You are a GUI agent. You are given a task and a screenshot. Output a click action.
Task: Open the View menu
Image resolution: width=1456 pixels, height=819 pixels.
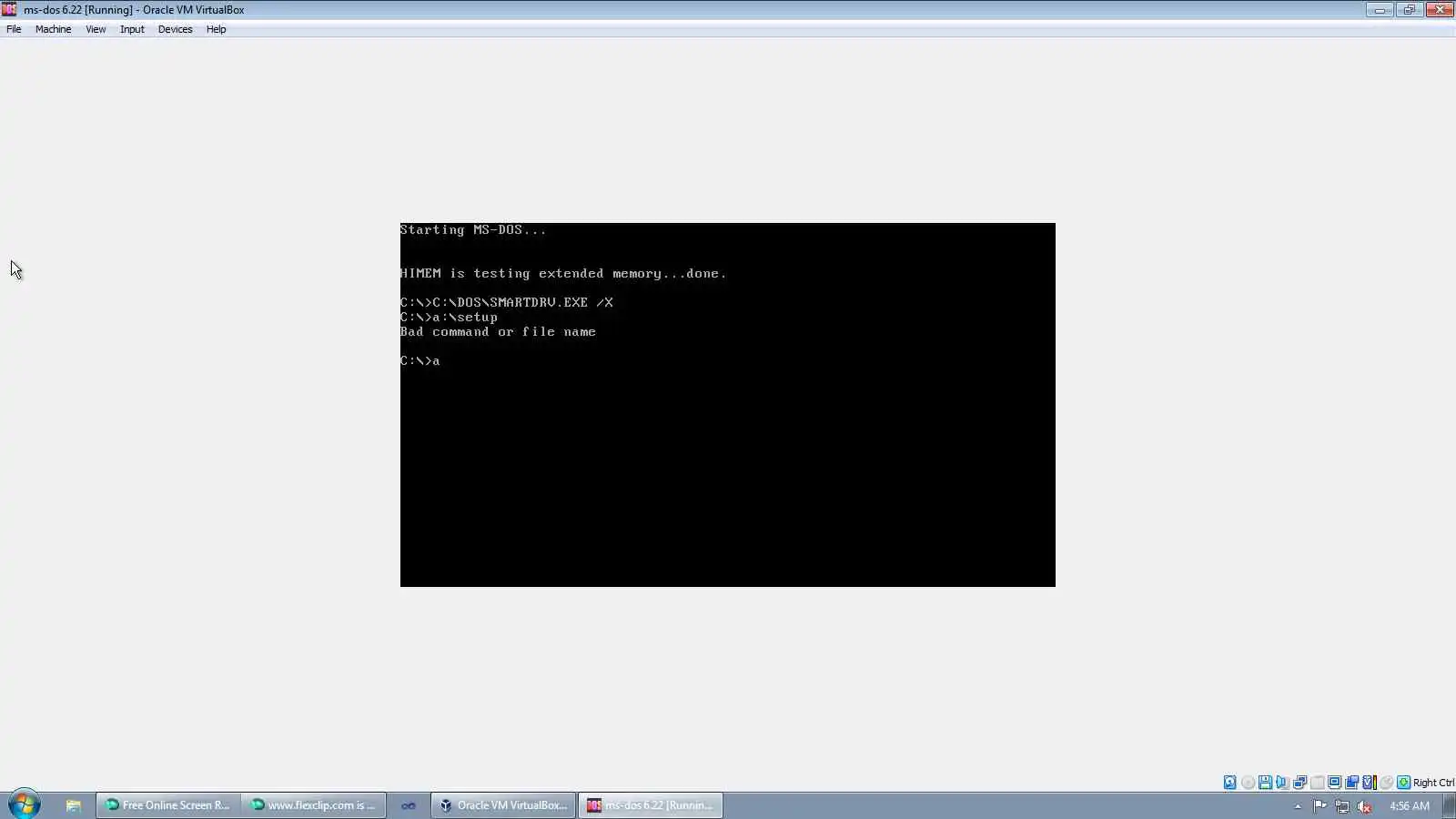[96, 29]
